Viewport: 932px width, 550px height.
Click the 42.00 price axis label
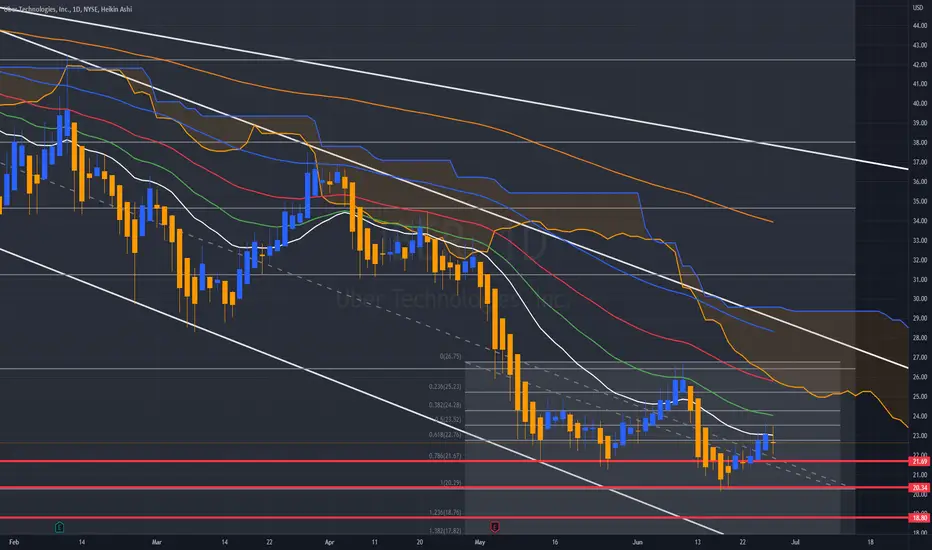pyautogui.click(x=920, y=65)
